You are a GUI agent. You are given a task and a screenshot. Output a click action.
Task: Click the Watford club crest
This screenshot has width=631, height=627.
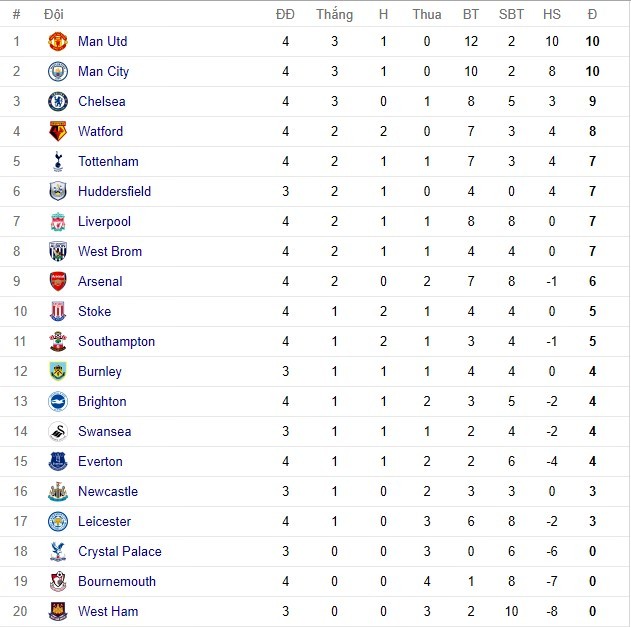pyautogui.click(x=57, y=131)
